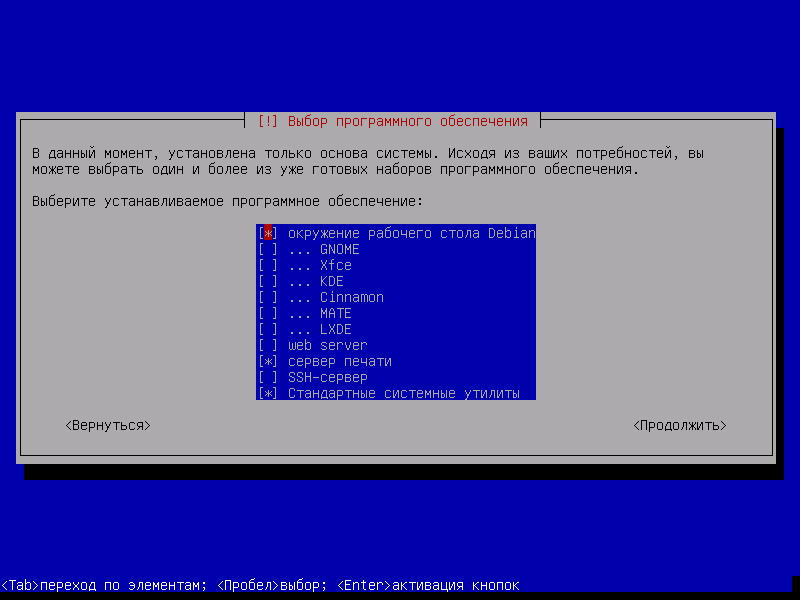The width and height of the screenshot is (800, 600).
Task: Uncheck the Debian desktop environment checkbox
Action: tap(268, 234)
